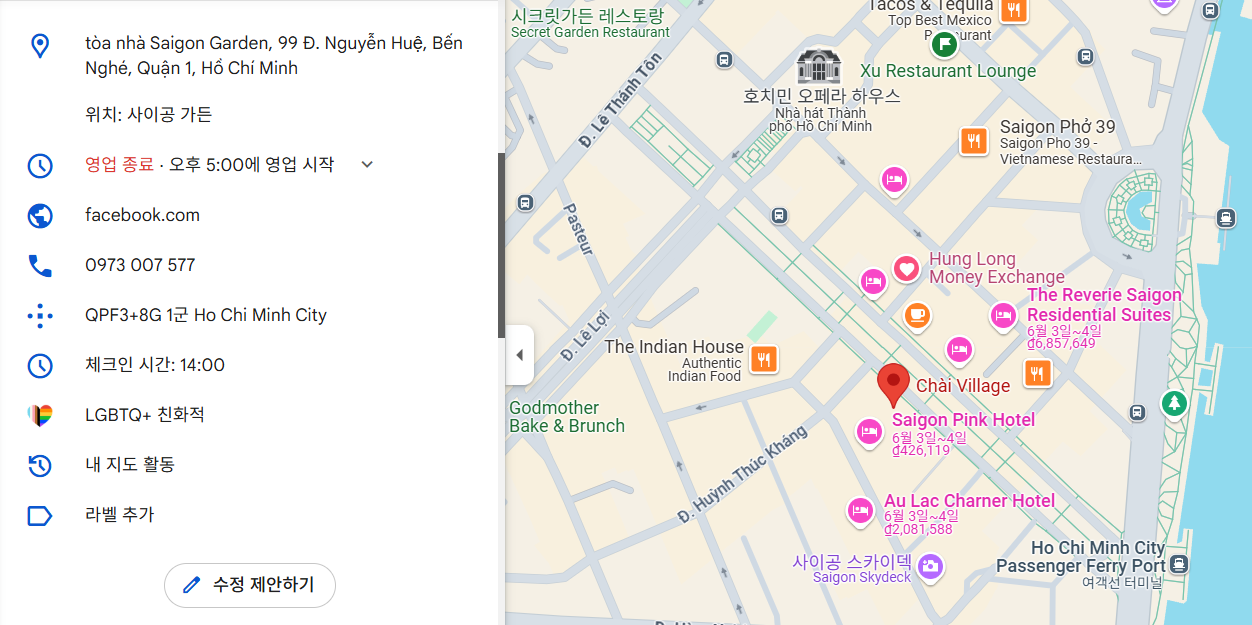
Task: Click the Xu Restaurant Lounge green flag marker
Action: click(x=944, y=44)
